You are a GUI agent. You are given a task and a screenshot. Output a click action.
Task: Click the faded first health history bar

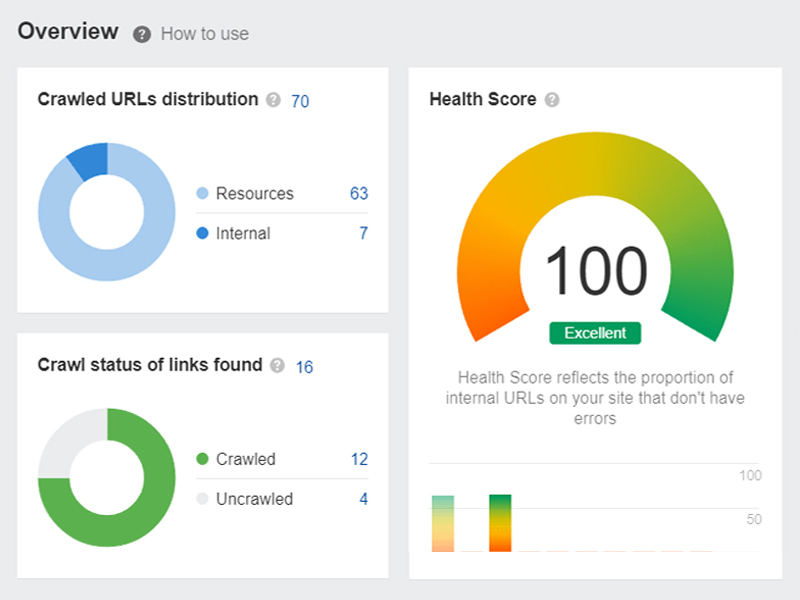pos(443,523)
